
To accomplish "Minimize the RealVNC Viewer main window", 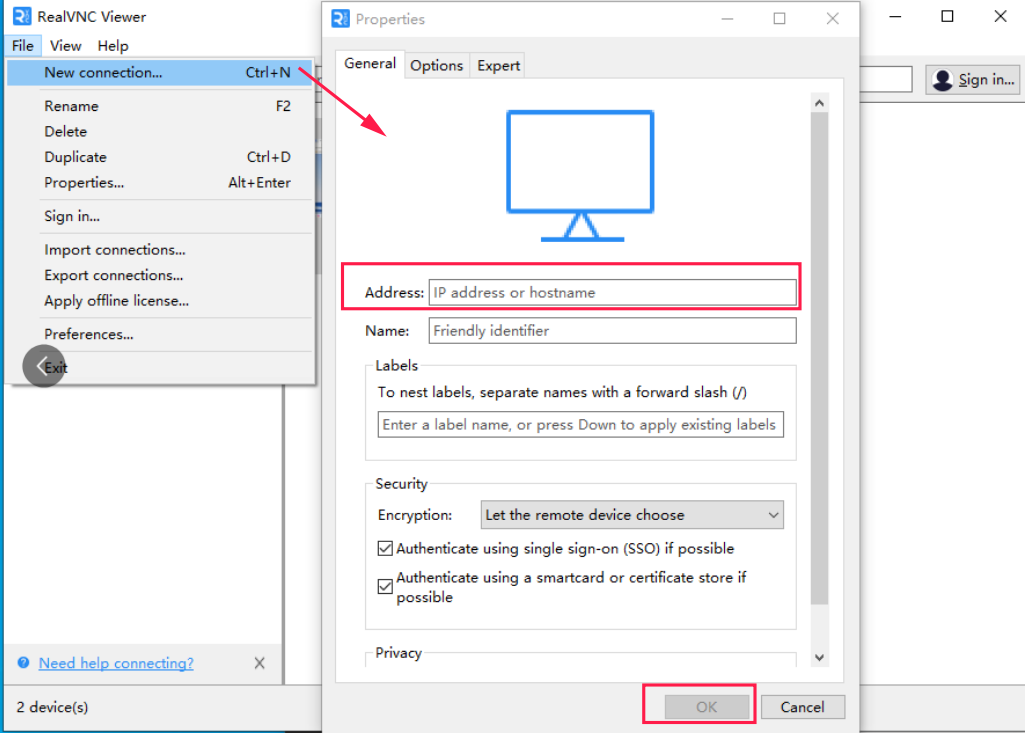I will tap(896, 16).
